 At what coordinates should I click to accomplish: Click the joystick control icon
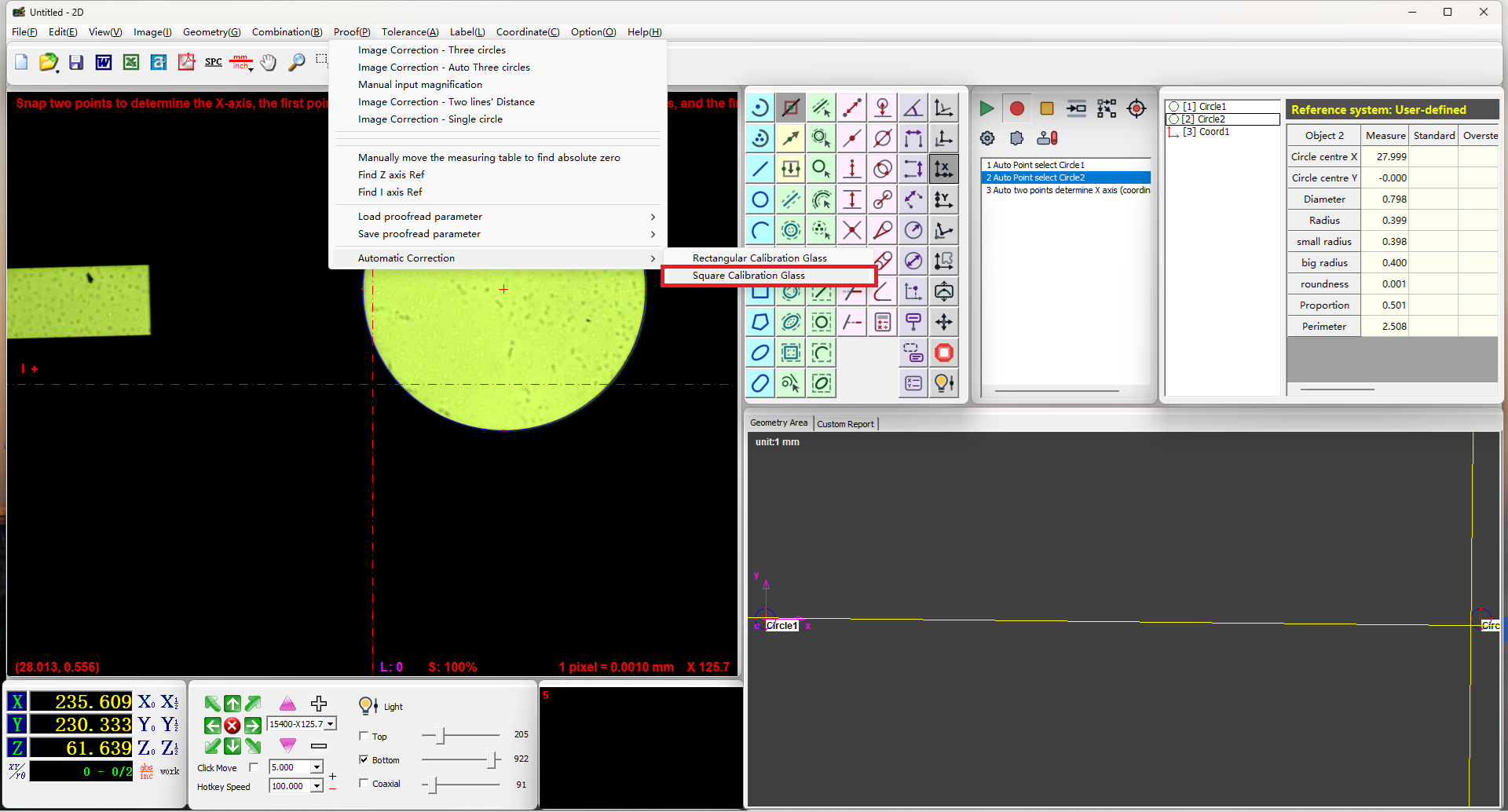pos(1047,138)
